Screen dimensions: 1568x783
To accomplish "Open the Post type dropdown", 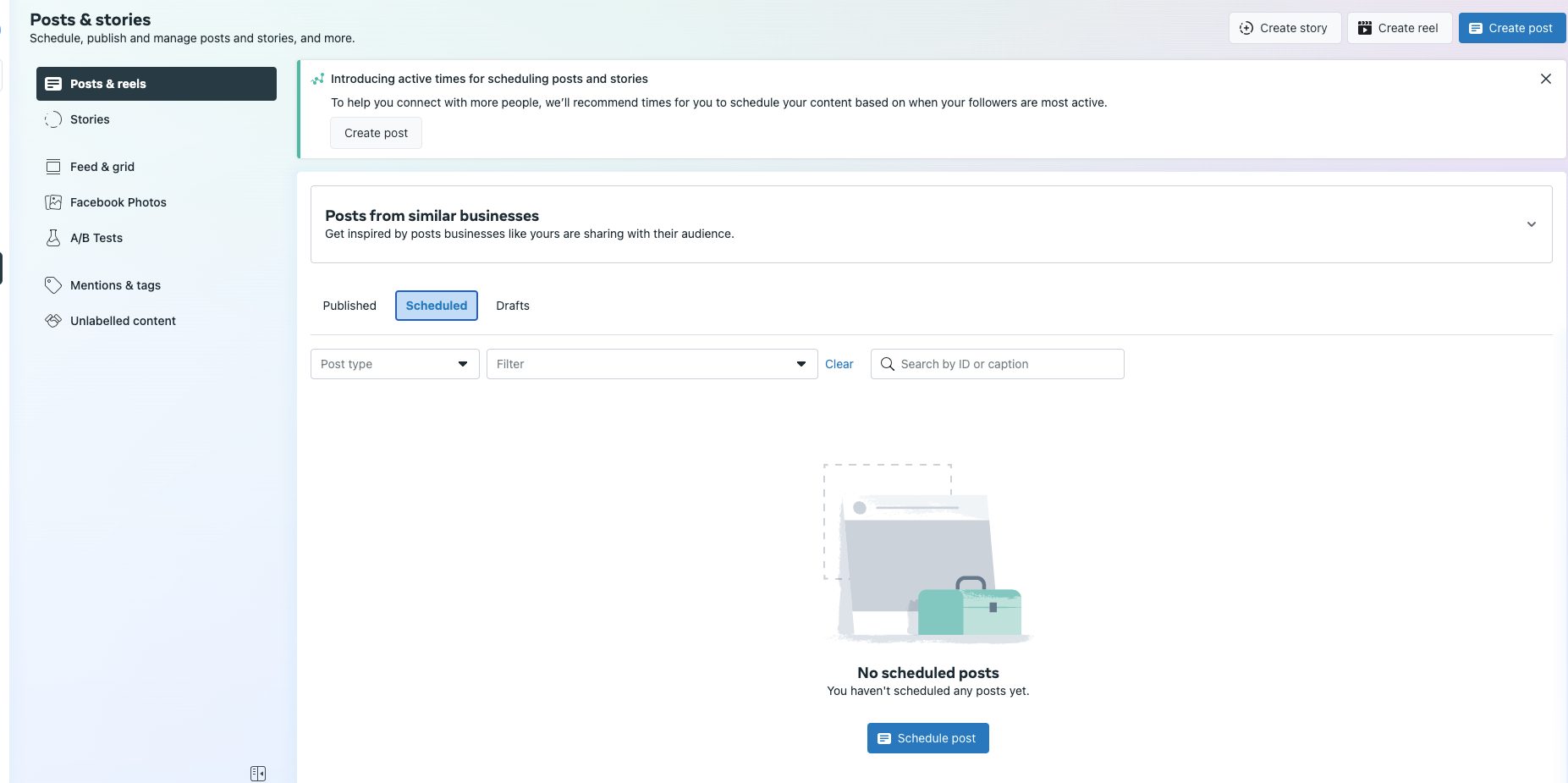I will tap(393, 364).
